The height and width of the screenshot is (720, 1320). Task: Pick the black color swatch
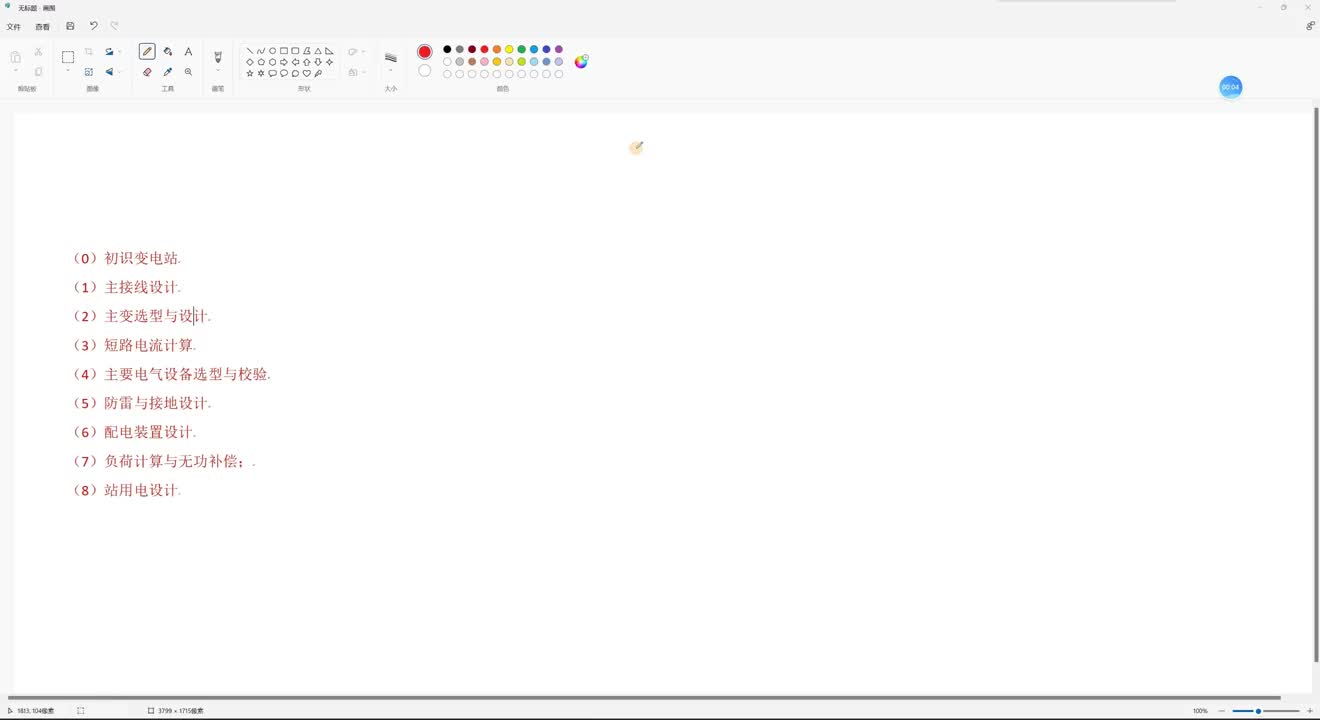447,49
